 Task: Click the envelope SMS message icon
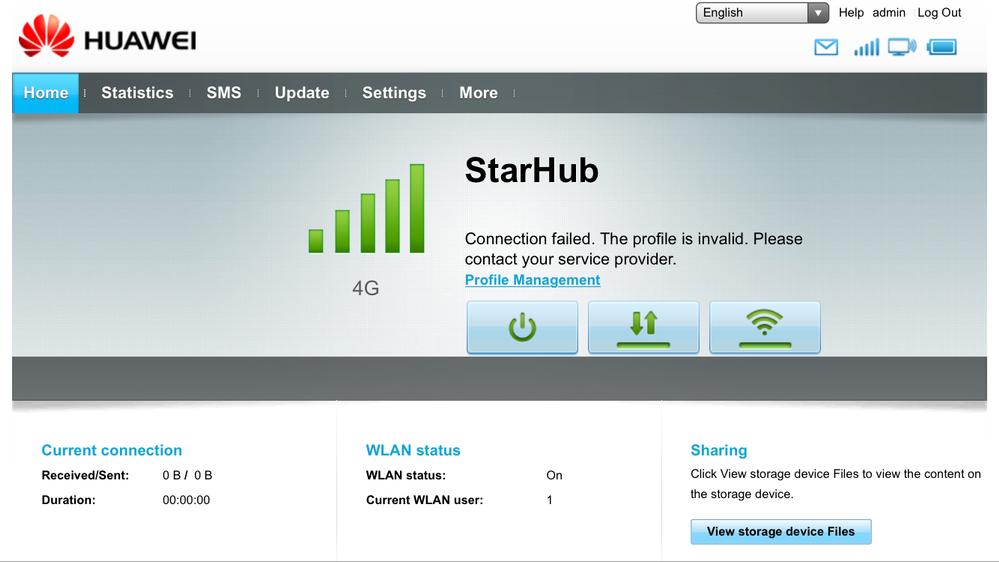[826, 47]
